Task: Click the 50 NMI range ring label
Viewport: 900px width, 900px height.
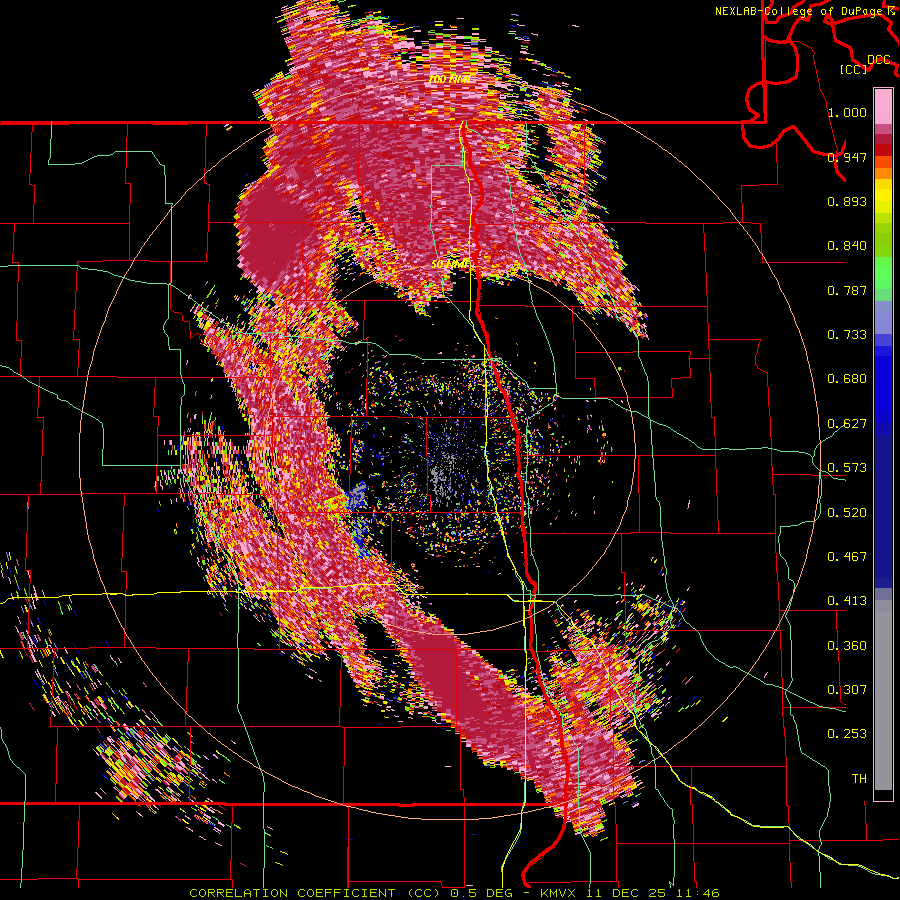Action: tap(451, 264)
